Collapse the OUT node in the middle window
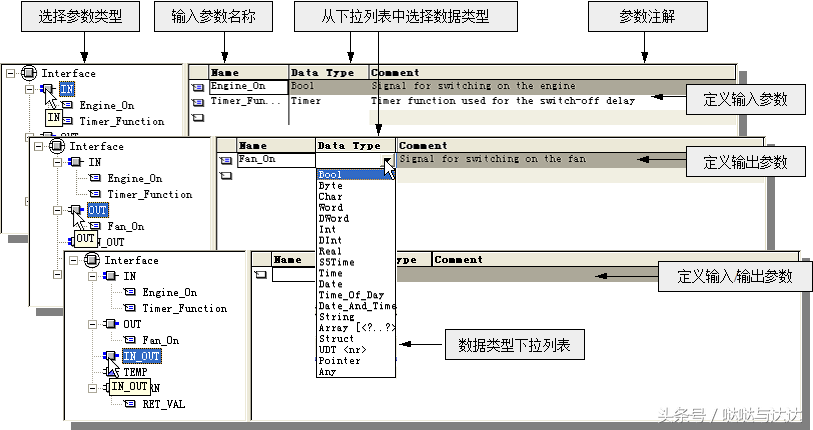This screenshot has height=430, width=813. pos(58,210)
